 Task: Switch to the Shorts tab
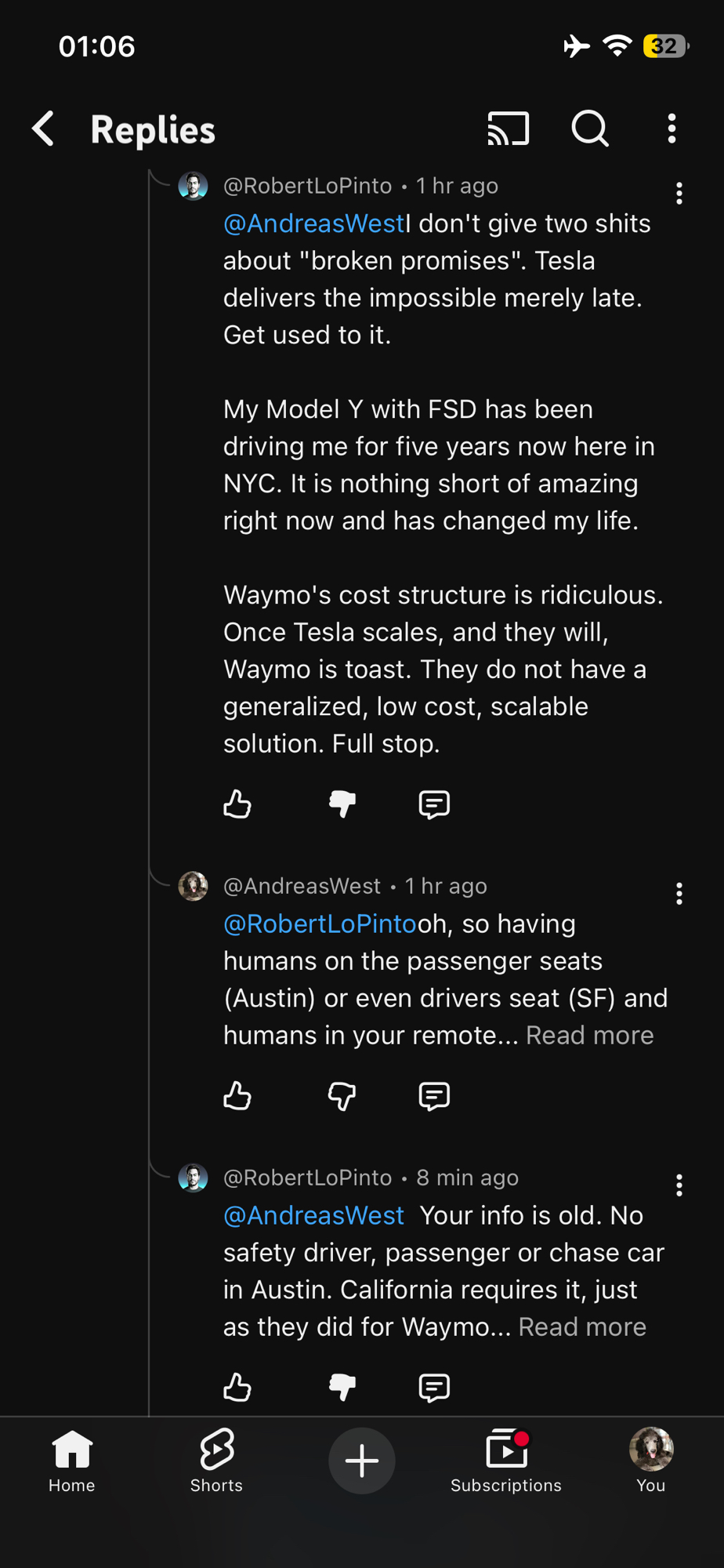point(216,1460)
